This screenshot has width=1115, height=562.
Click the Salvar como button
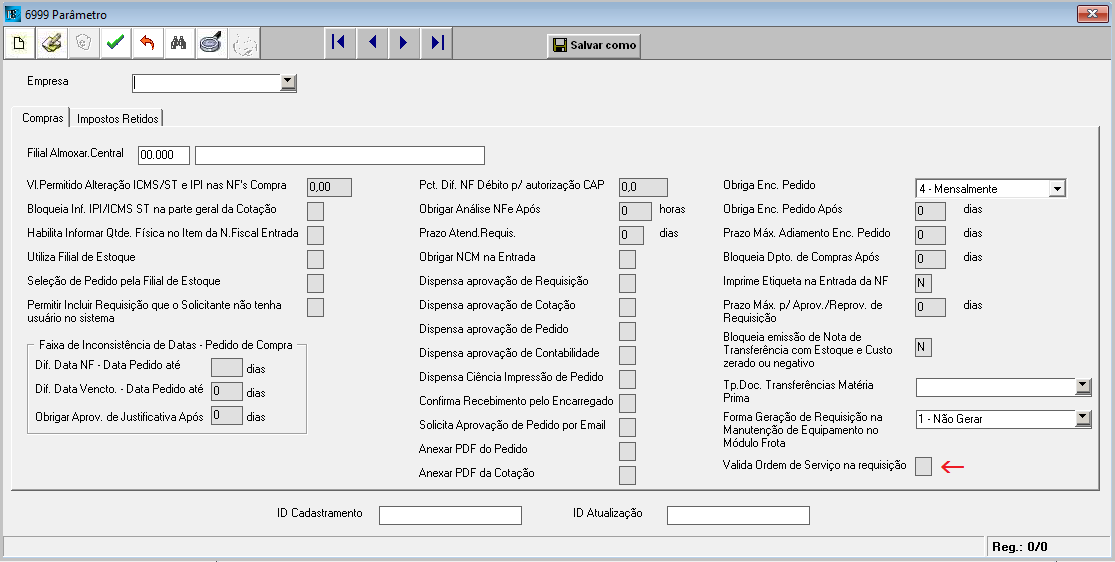[594, 46]
